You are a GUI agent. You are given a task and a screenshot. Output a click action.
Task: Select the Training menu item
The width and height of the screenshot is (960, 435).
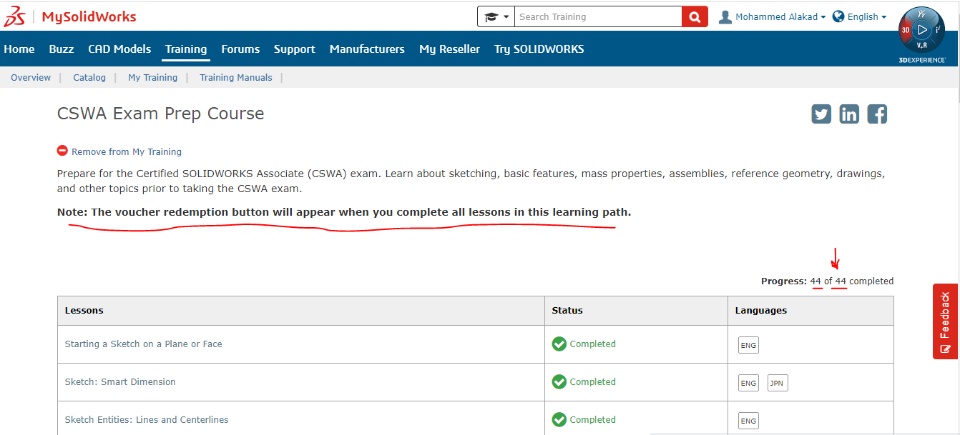pyautogui.click(x=186, y=49)
